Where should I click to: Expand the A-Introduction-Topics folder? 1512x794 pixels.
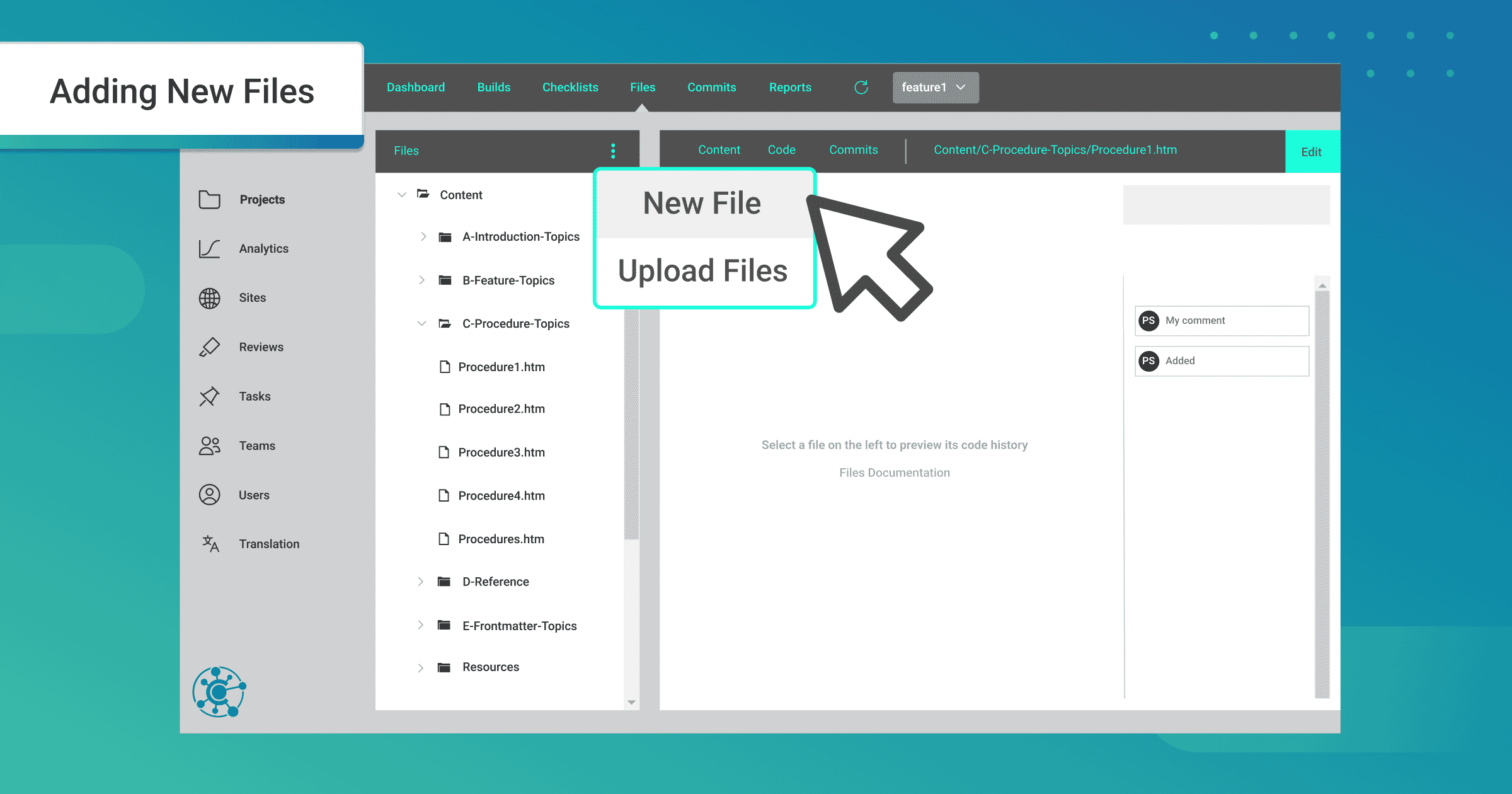coord(423,236)
